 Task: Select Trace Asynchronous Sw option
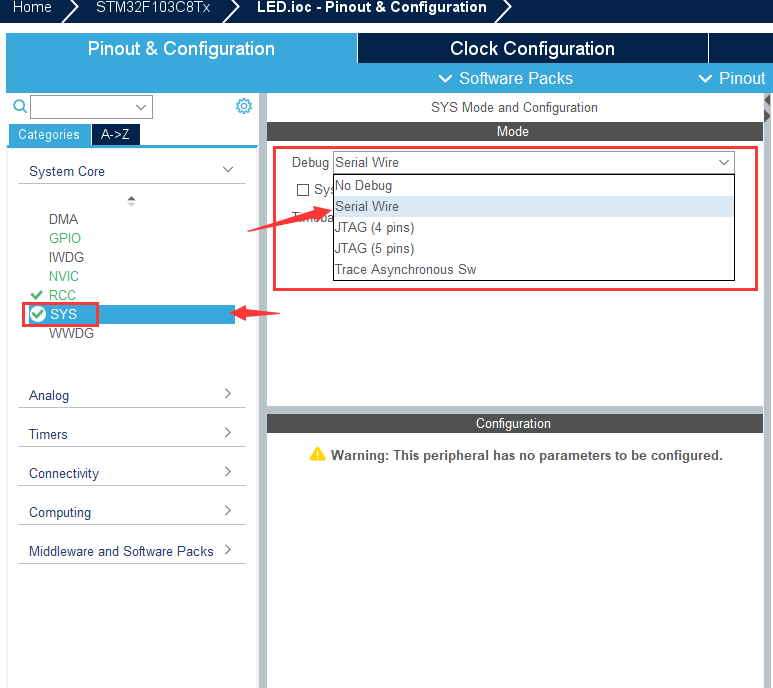point(405,269)
